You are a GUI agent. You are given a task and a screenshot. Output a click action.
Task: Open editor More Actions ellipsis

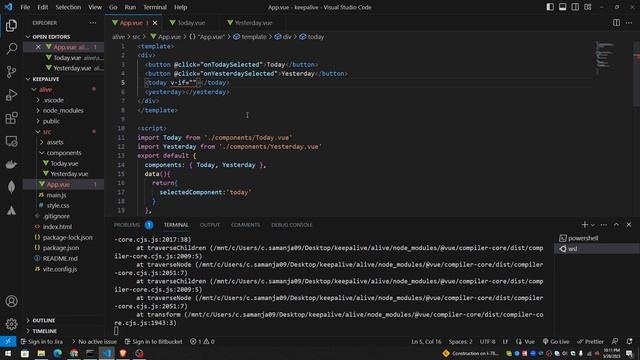coord(629,23)
